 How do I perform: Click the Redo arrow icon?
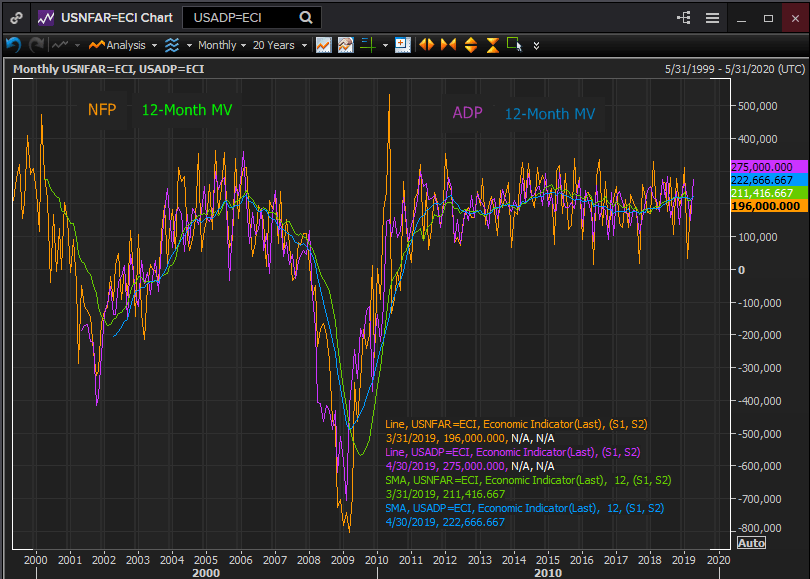point(36,44)
